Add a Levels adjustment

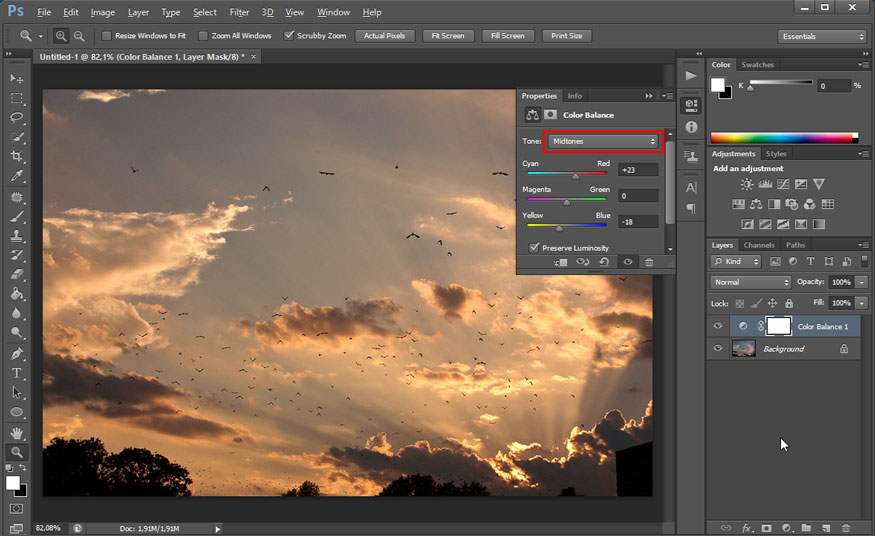pos(765,184)
